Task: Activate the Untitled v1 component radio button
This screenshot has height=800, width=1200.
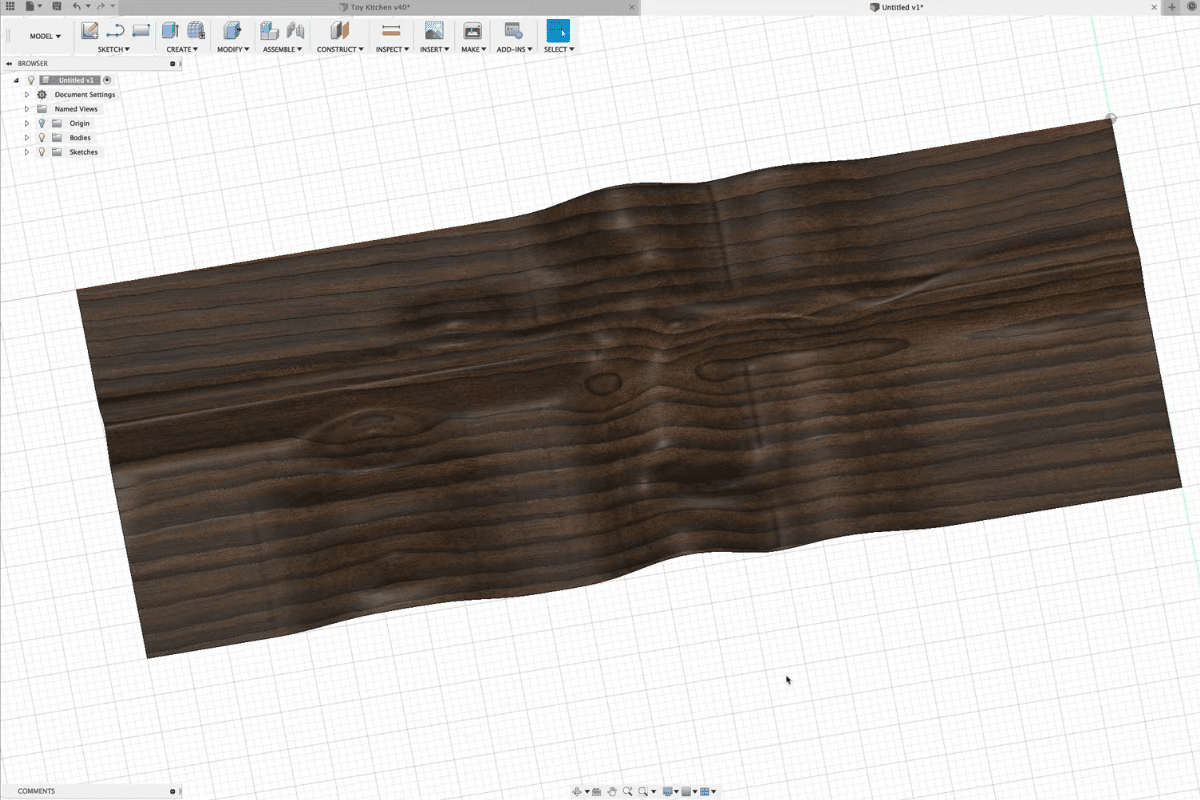Action: pyautogui.click(x=107, y=80)
